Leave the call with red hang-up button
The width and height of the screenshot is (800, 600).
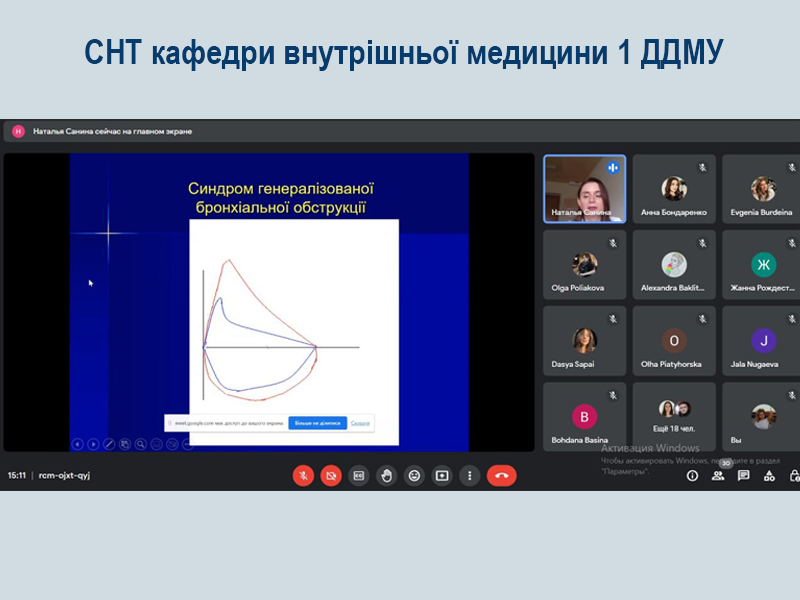coord(501,476)
